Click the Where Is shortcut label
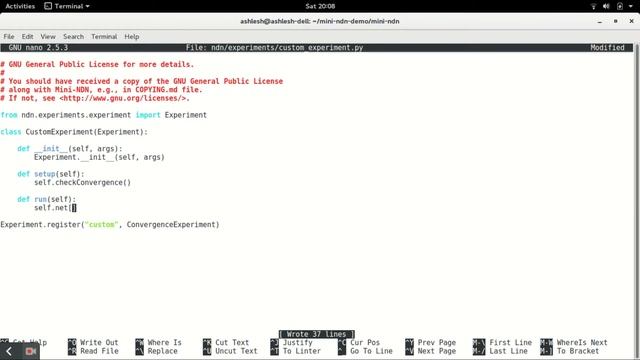This screenshot has width=640, height=360. (x=164, y=342)
